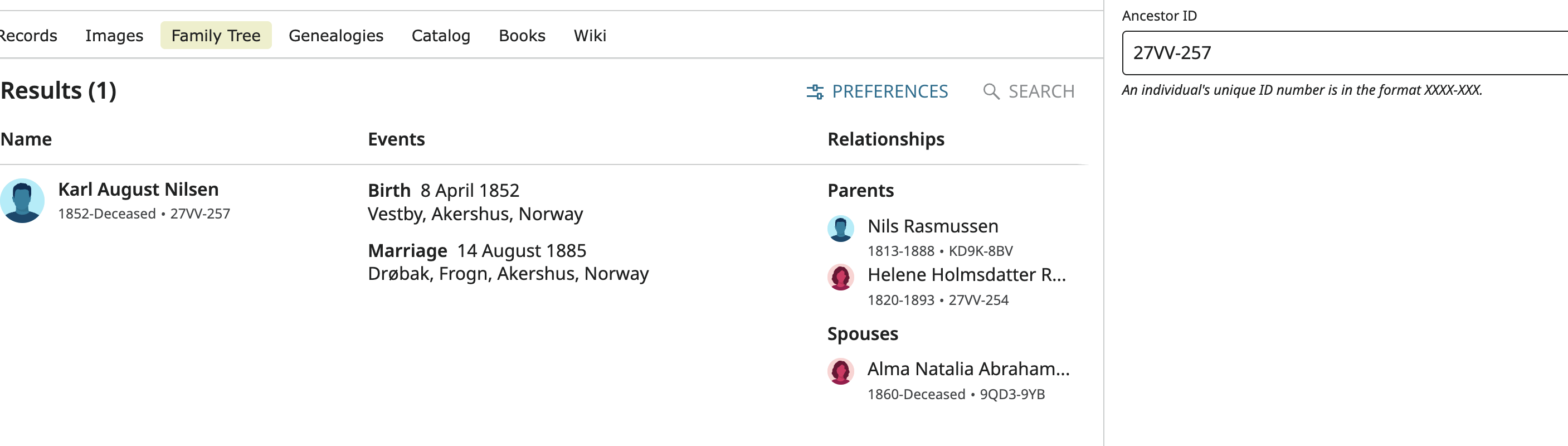
Task: Focus the Ancestor ID input field
Action: (x=1345, y=53)
